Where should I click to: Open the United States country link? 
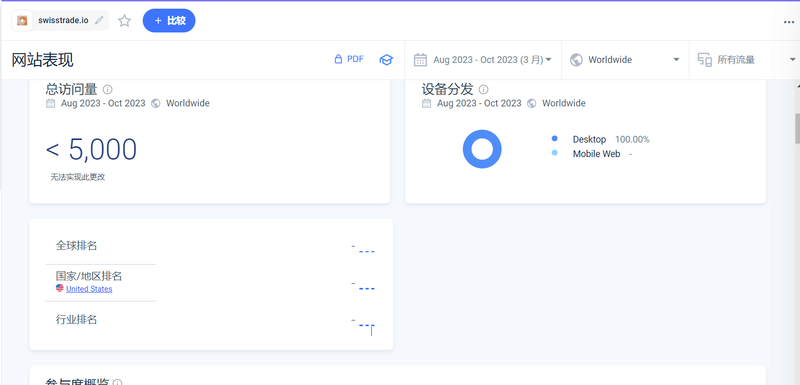89,289
